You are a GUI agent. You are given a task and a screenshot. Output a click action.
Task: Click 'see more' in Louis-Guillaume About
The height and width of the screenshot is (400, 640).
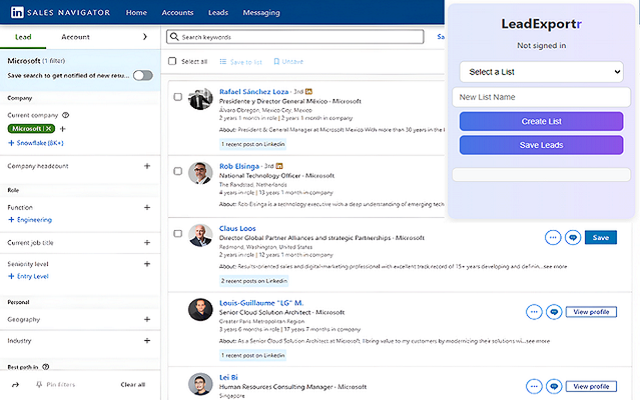[538, 341]
